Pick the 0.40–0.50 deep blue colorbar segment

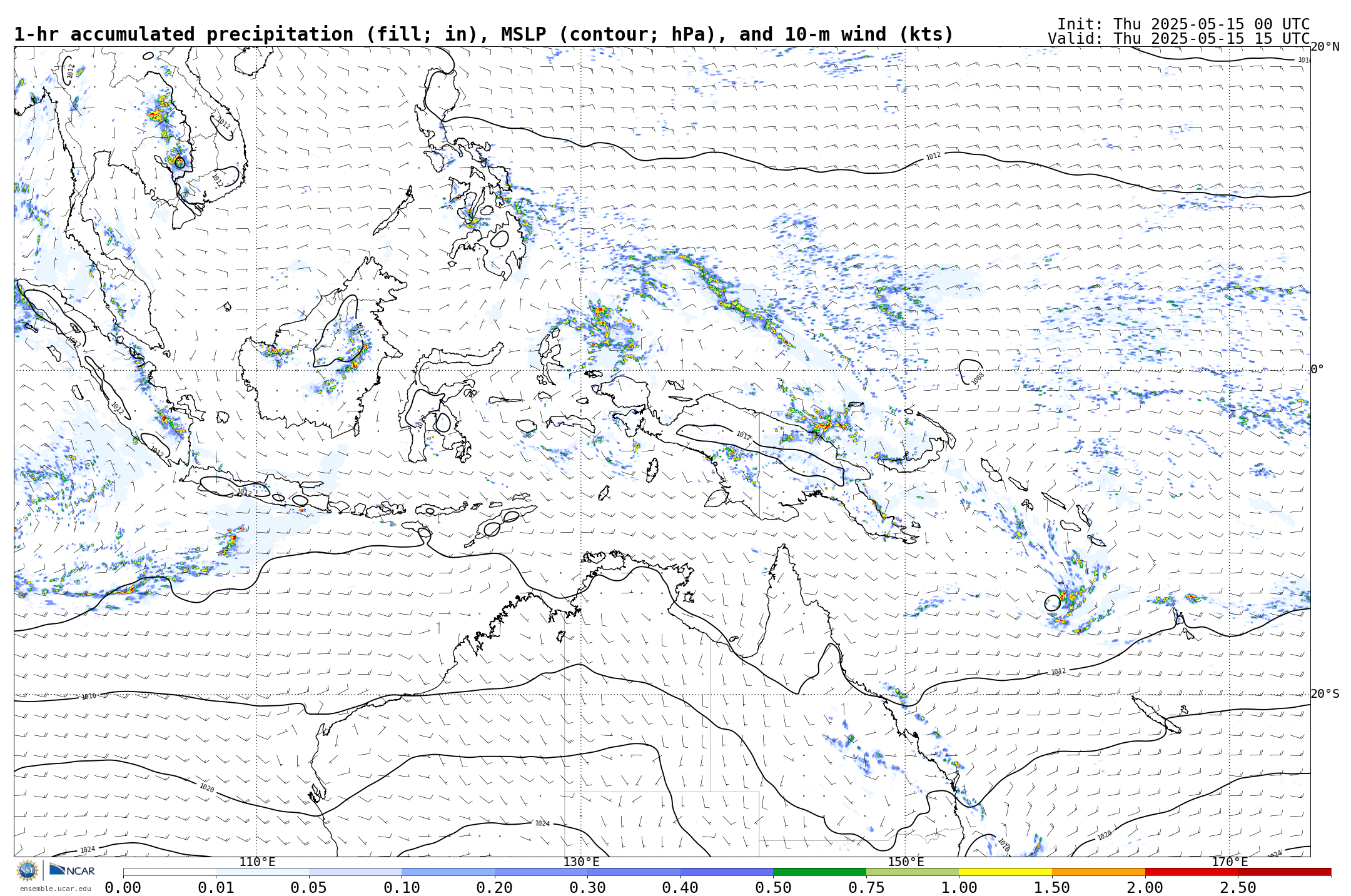click(x=727, y=872)
